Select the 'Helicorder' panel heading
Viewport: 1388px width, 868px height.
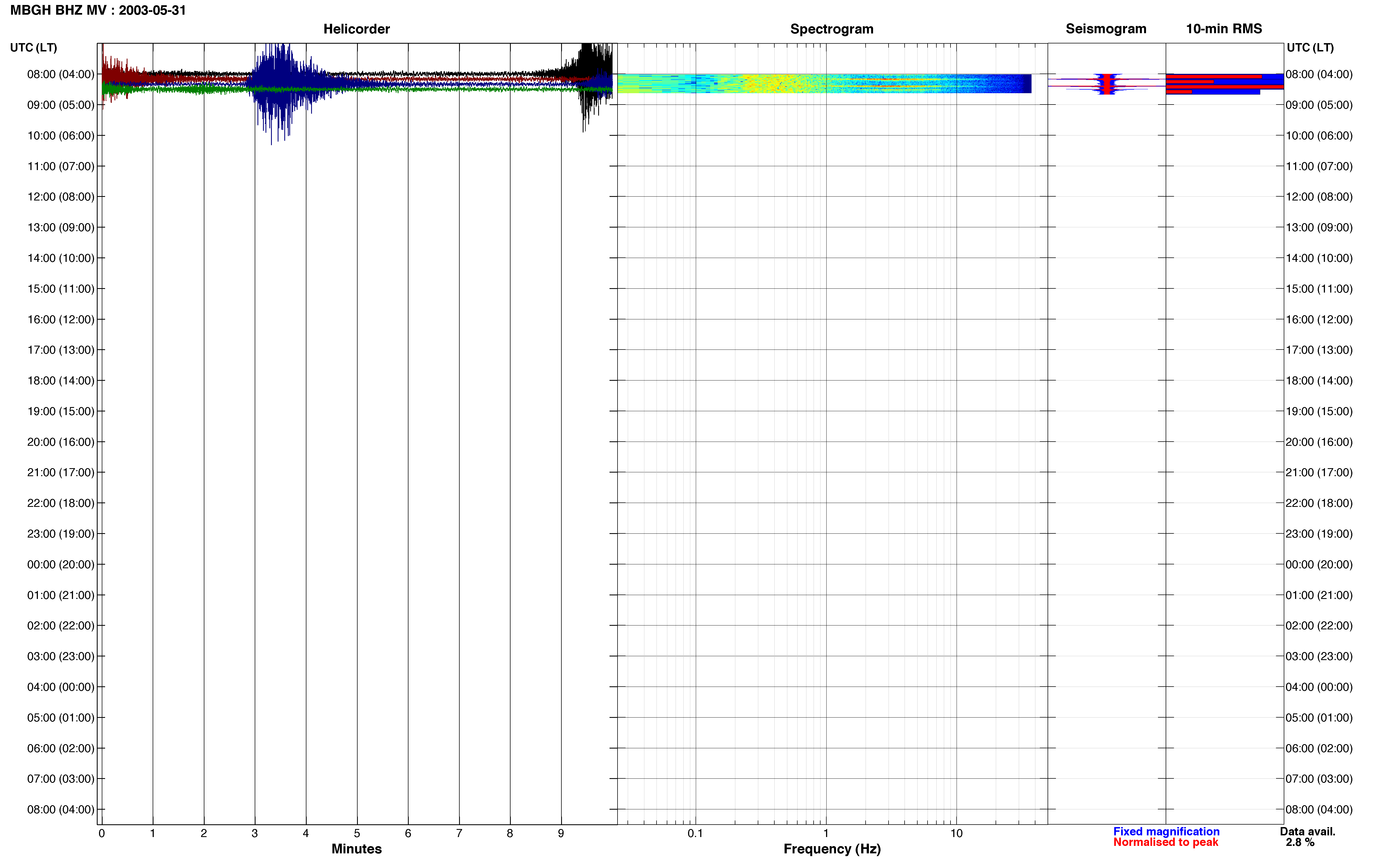point(356,29)
